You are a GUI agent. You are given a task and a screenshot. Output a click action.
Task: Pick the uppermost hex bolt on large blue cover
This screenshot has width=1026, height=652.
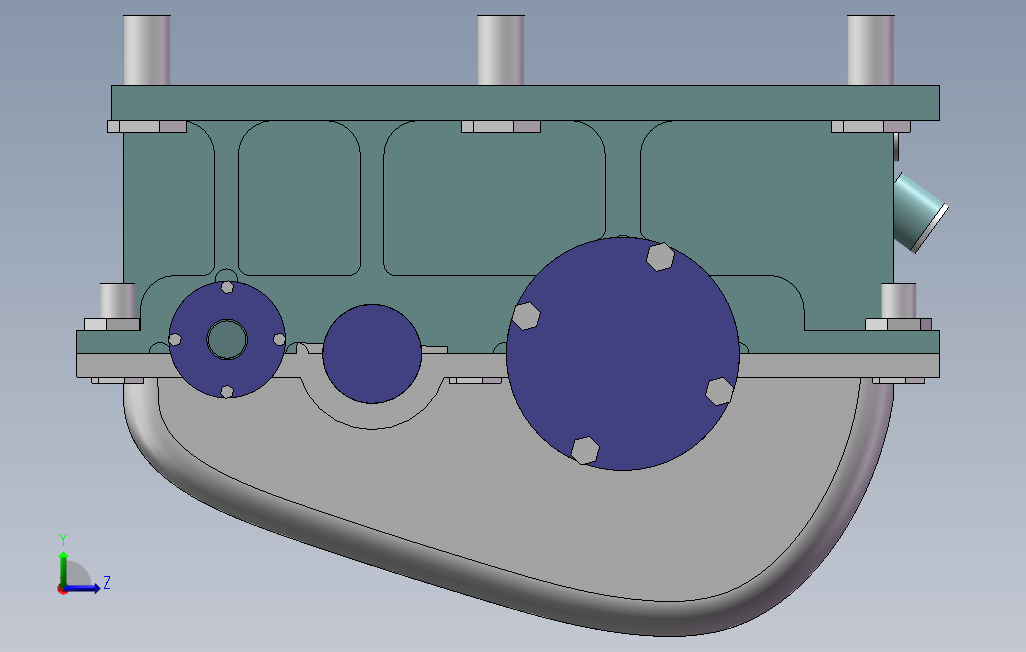[660, 257]
